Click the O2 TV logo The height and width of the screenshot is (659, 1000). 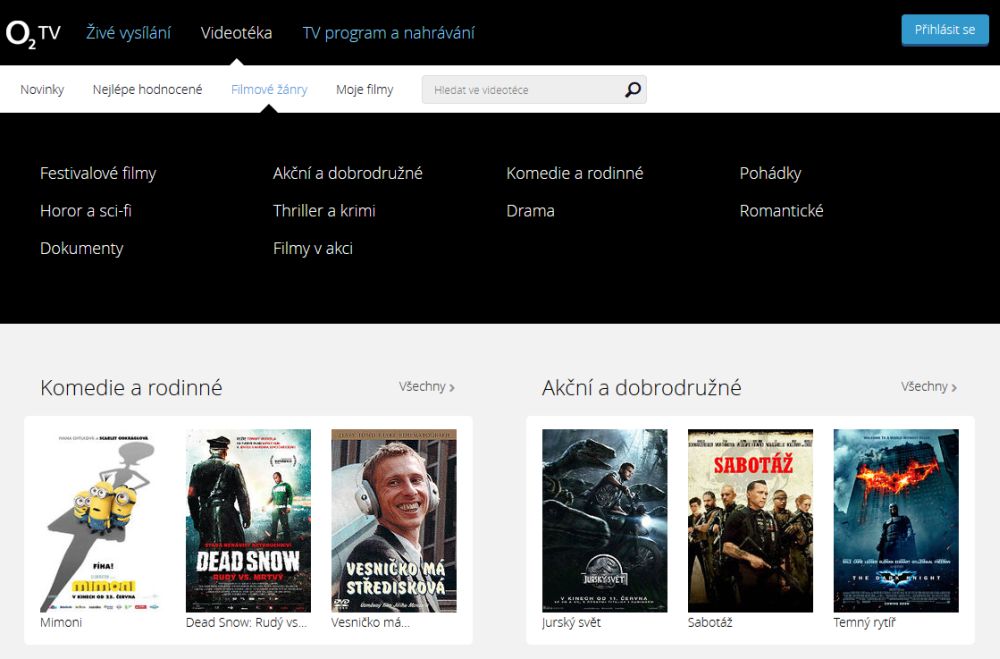click(x=33, y=33)
